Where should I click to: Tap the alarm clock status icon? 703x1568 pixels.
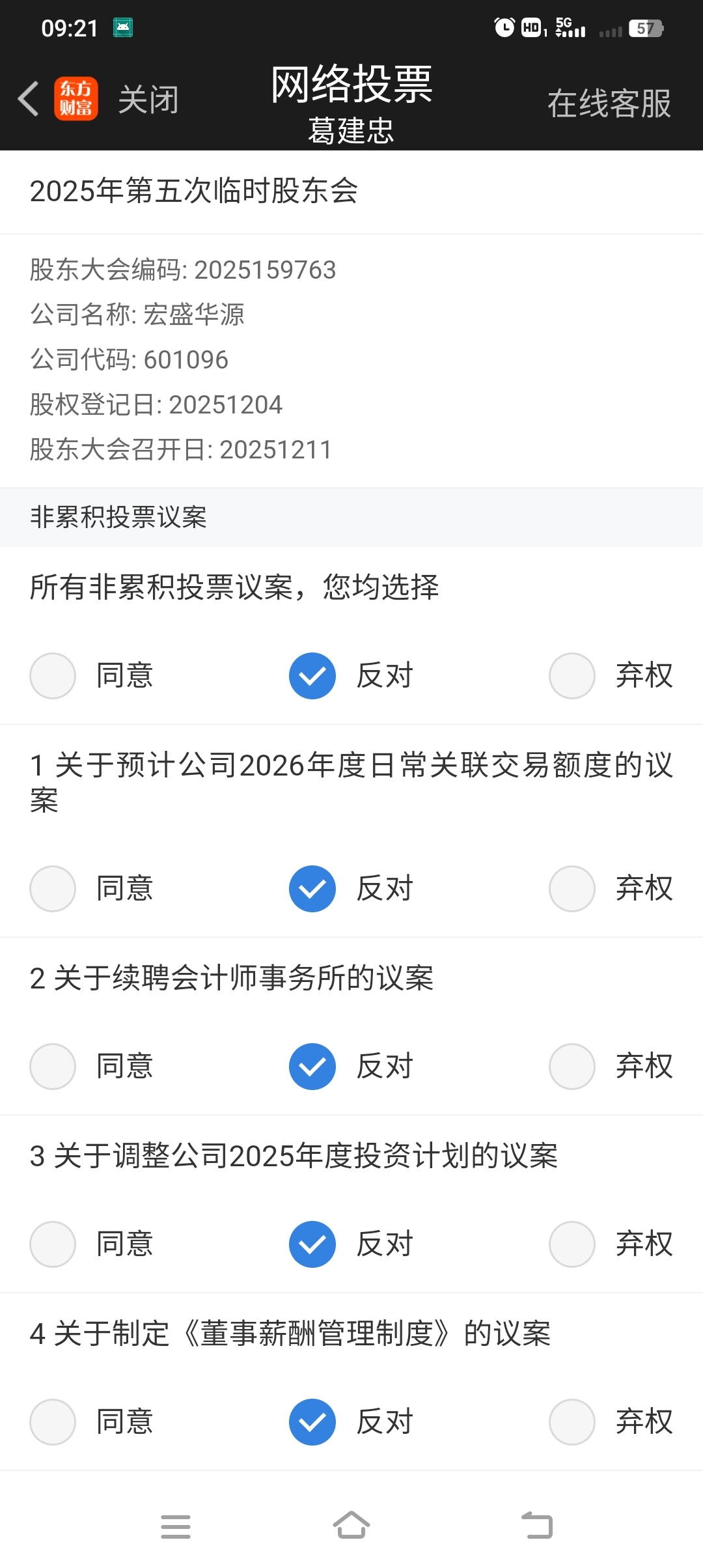tap(504, 28)
